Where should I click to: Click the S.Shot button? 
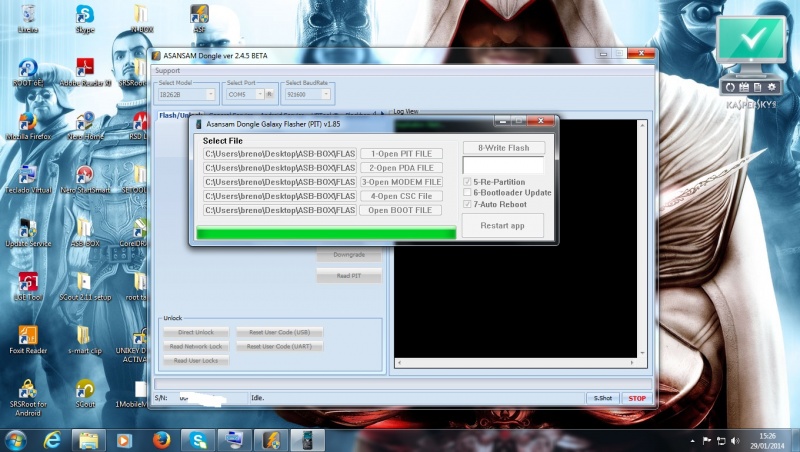603,398
